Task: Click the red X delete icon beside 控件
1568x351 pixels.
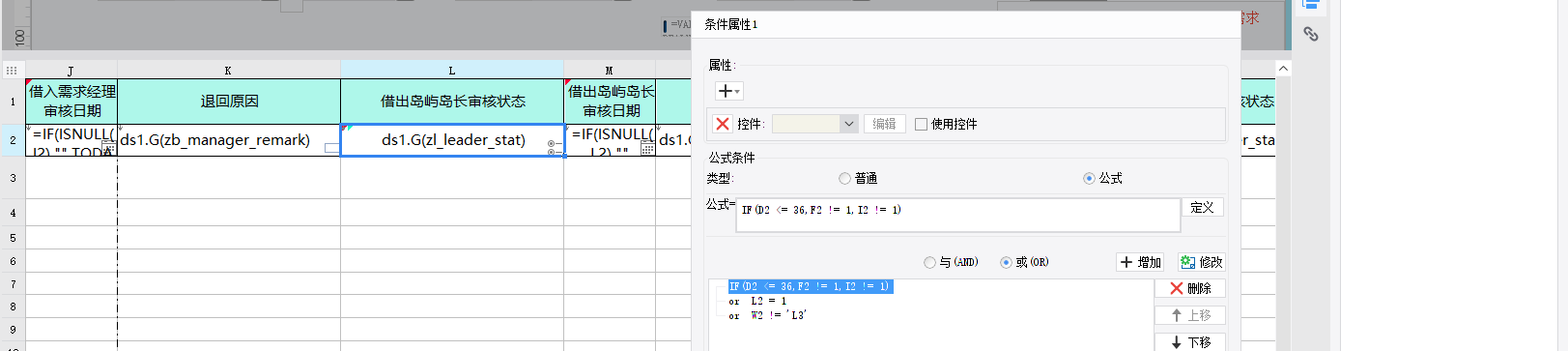Action: click(722, 124)
